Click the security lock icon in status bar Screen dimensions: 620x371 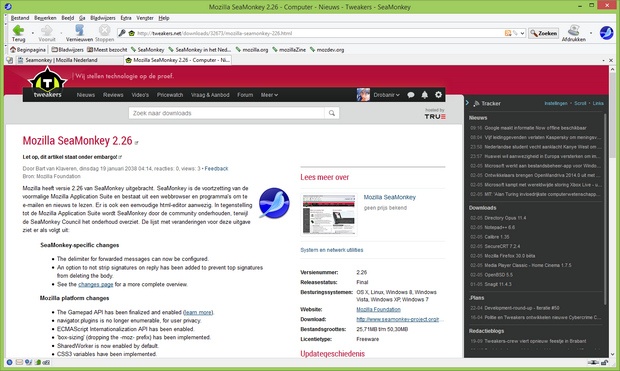coord(605,362)
